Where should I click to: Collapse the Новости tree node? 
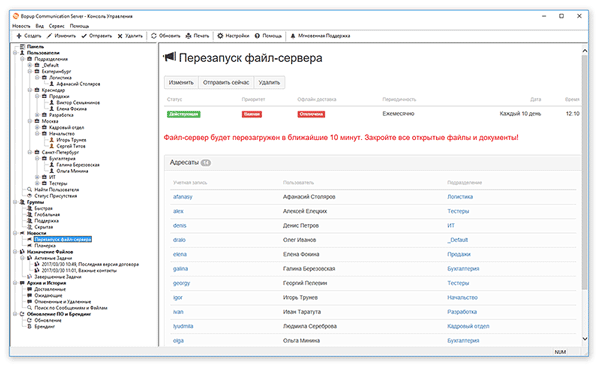[15, 233]
